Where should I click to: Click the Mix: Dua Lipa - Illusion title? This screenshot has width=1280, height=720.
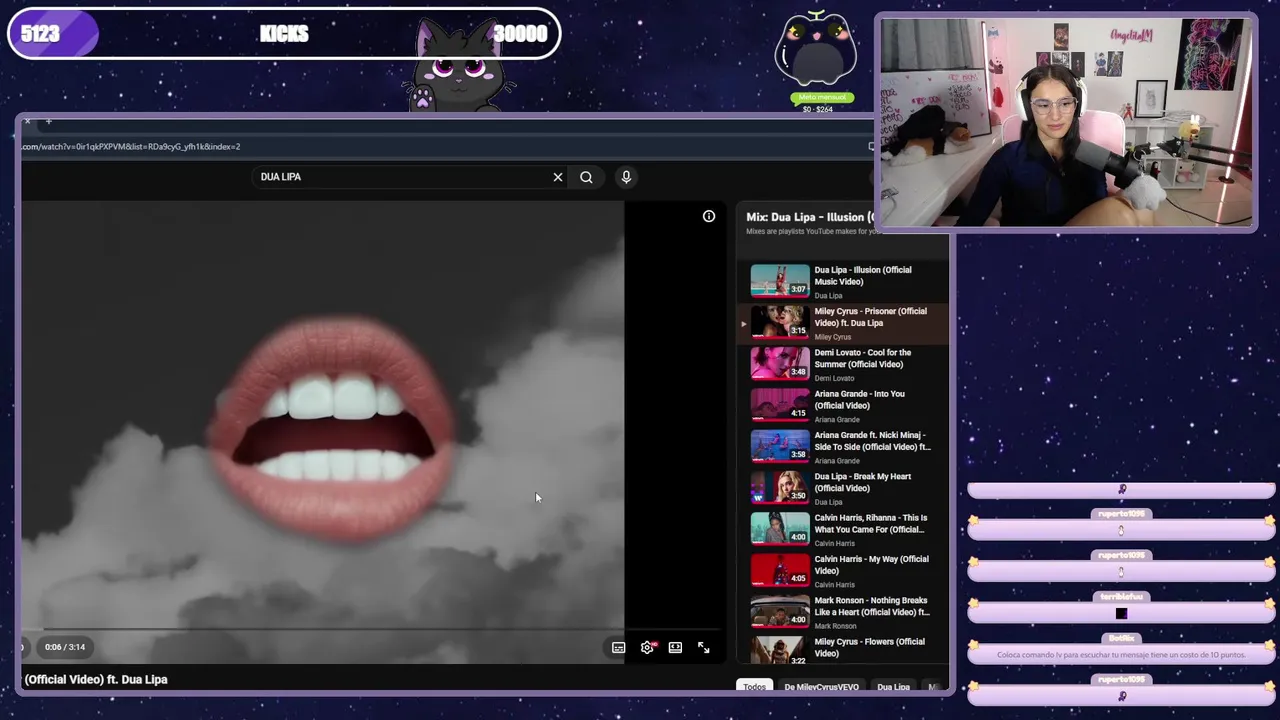[810, 217]
